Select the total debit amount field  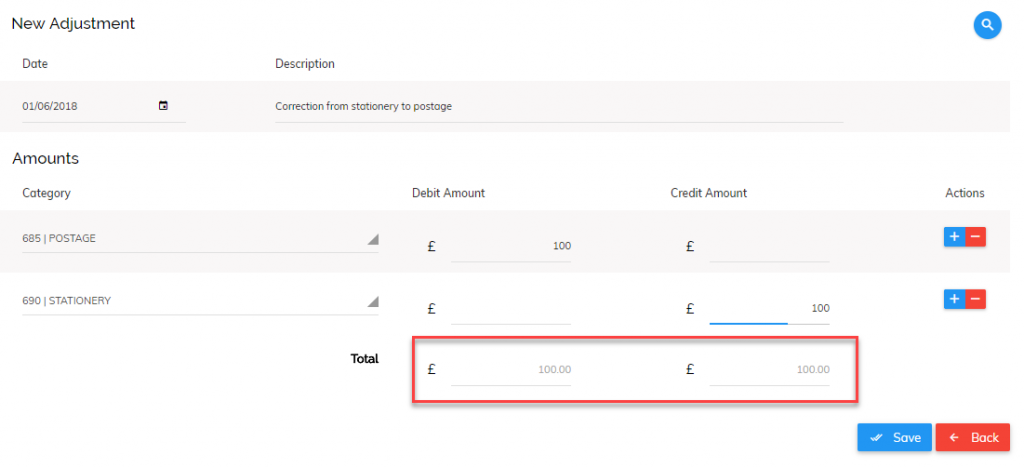coord(511,370)
